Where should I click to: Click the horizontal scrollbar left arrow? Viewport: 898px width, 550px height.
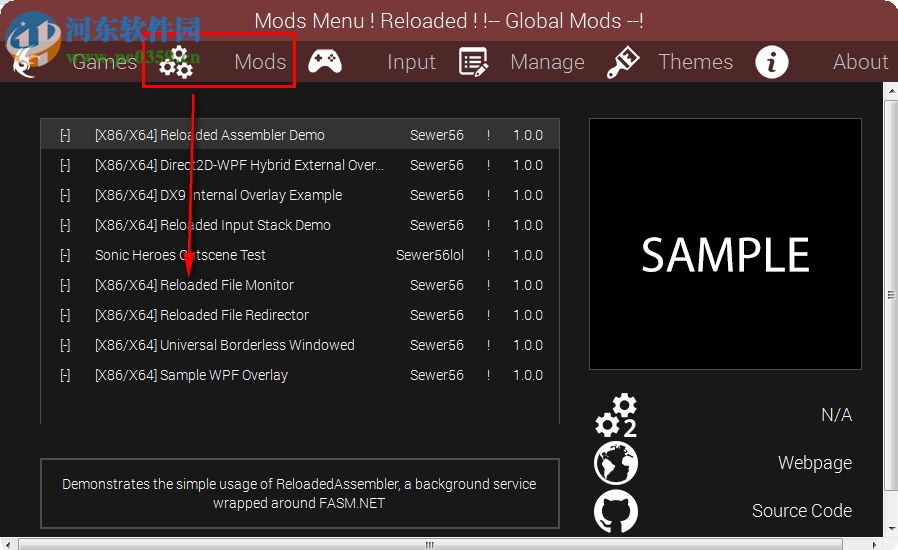pos(7,544)
